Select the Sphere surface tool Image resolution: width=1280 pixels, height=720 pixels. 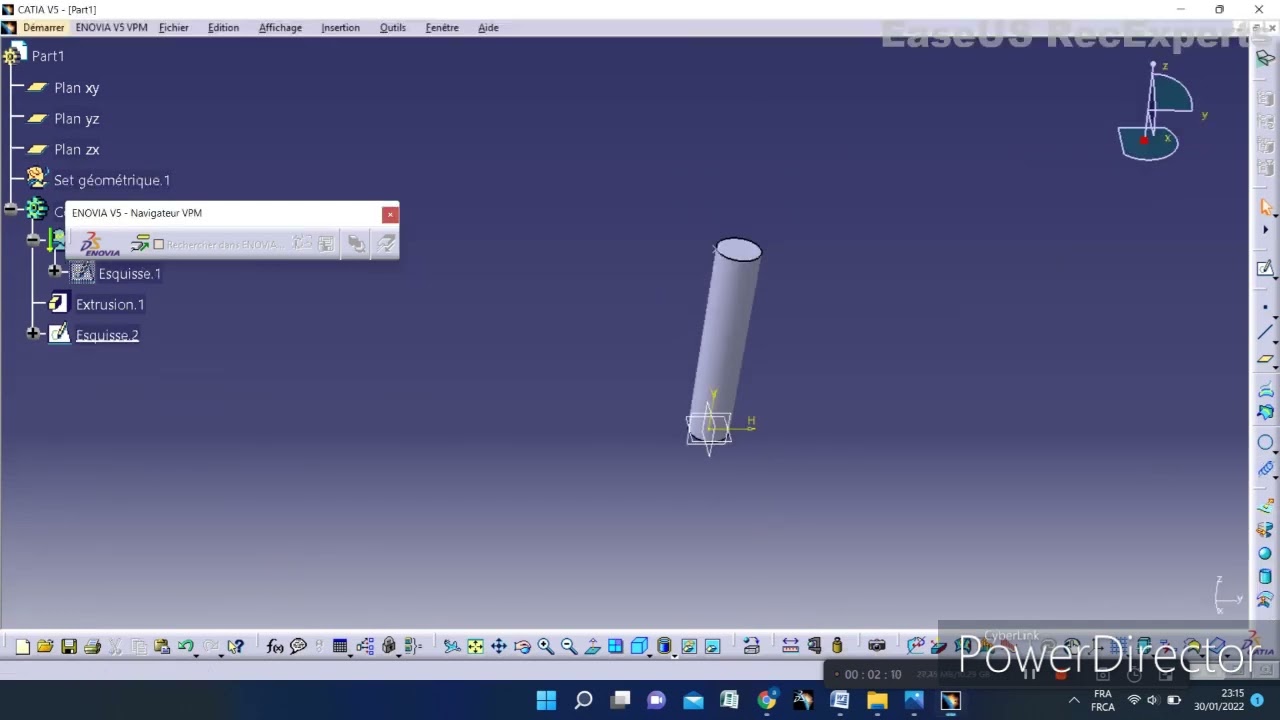pyautogui.click(x=1266, y=553)
